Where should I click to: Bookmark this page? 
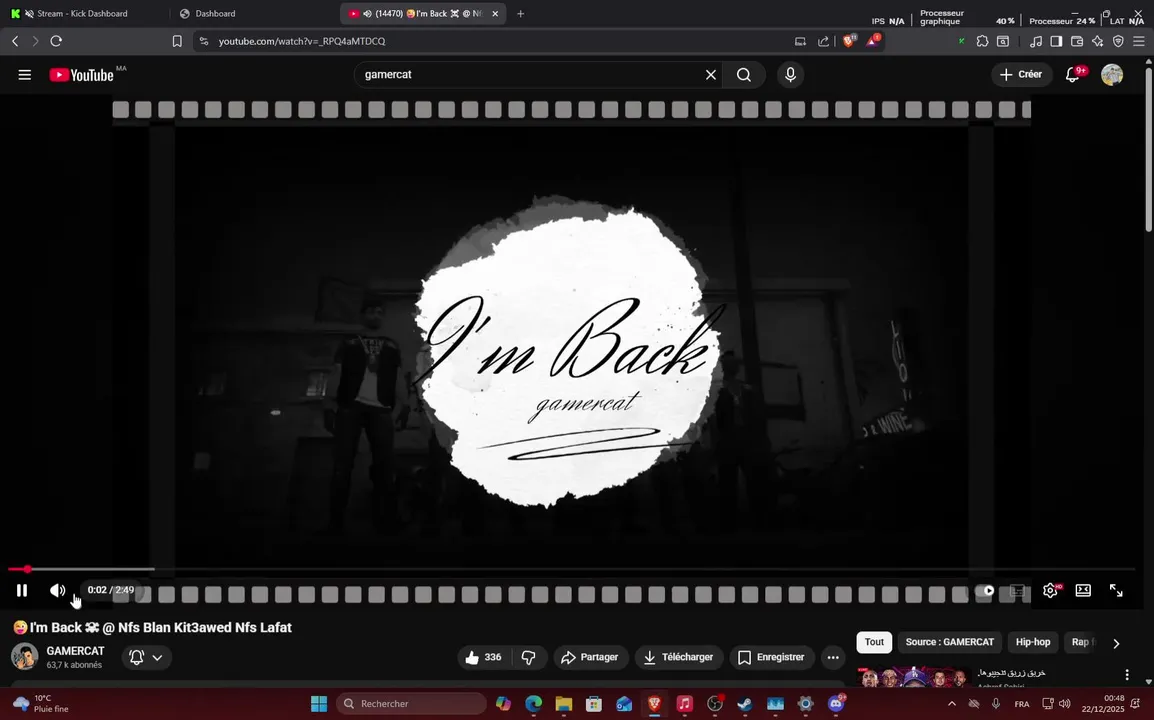coord(177,41)
